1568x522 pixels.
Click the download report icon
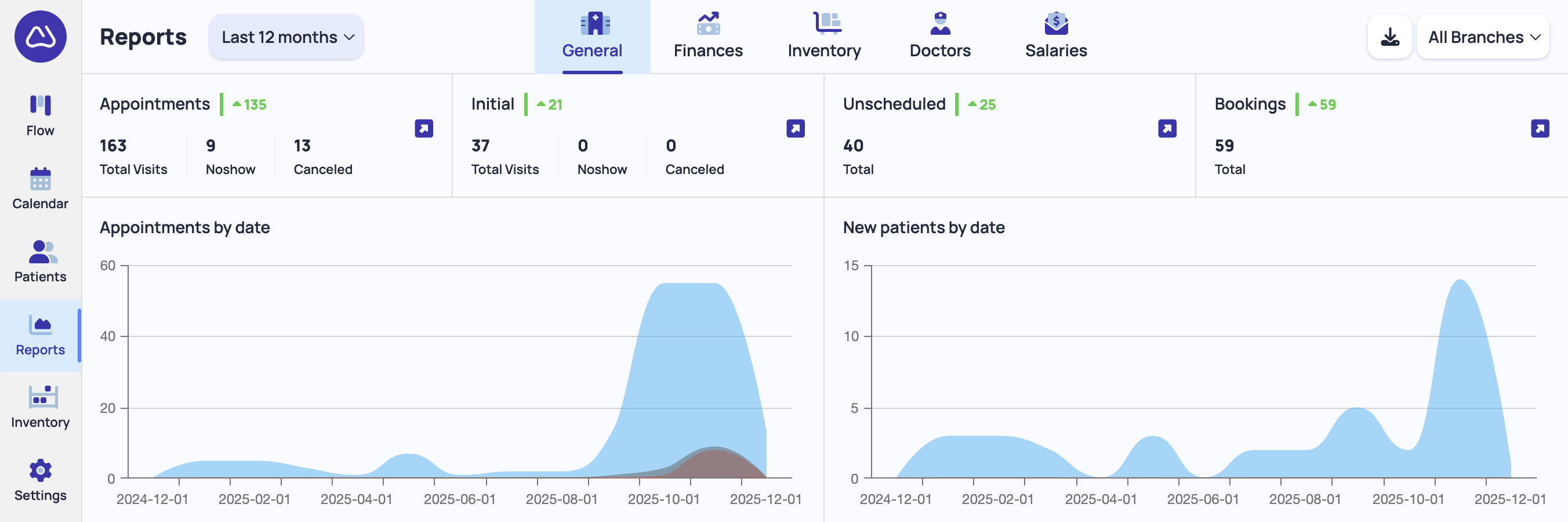1389,37
